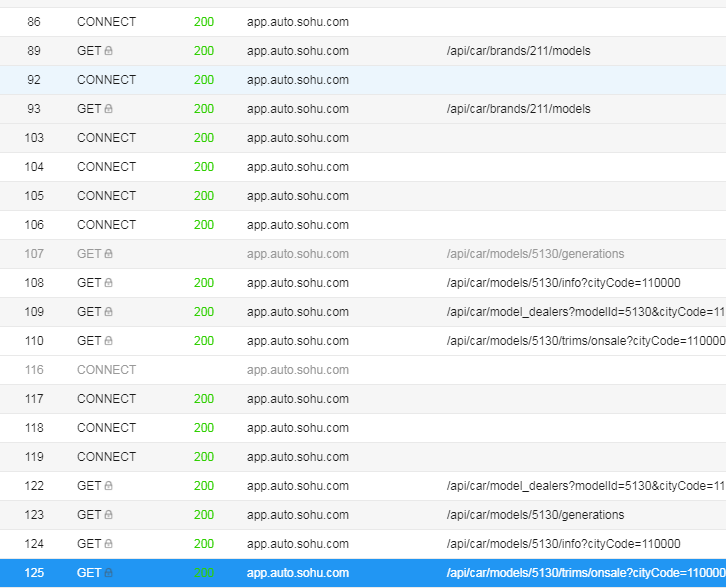Click host app.auto.sohu.com on row 89
726x588 pixels.
298,51
